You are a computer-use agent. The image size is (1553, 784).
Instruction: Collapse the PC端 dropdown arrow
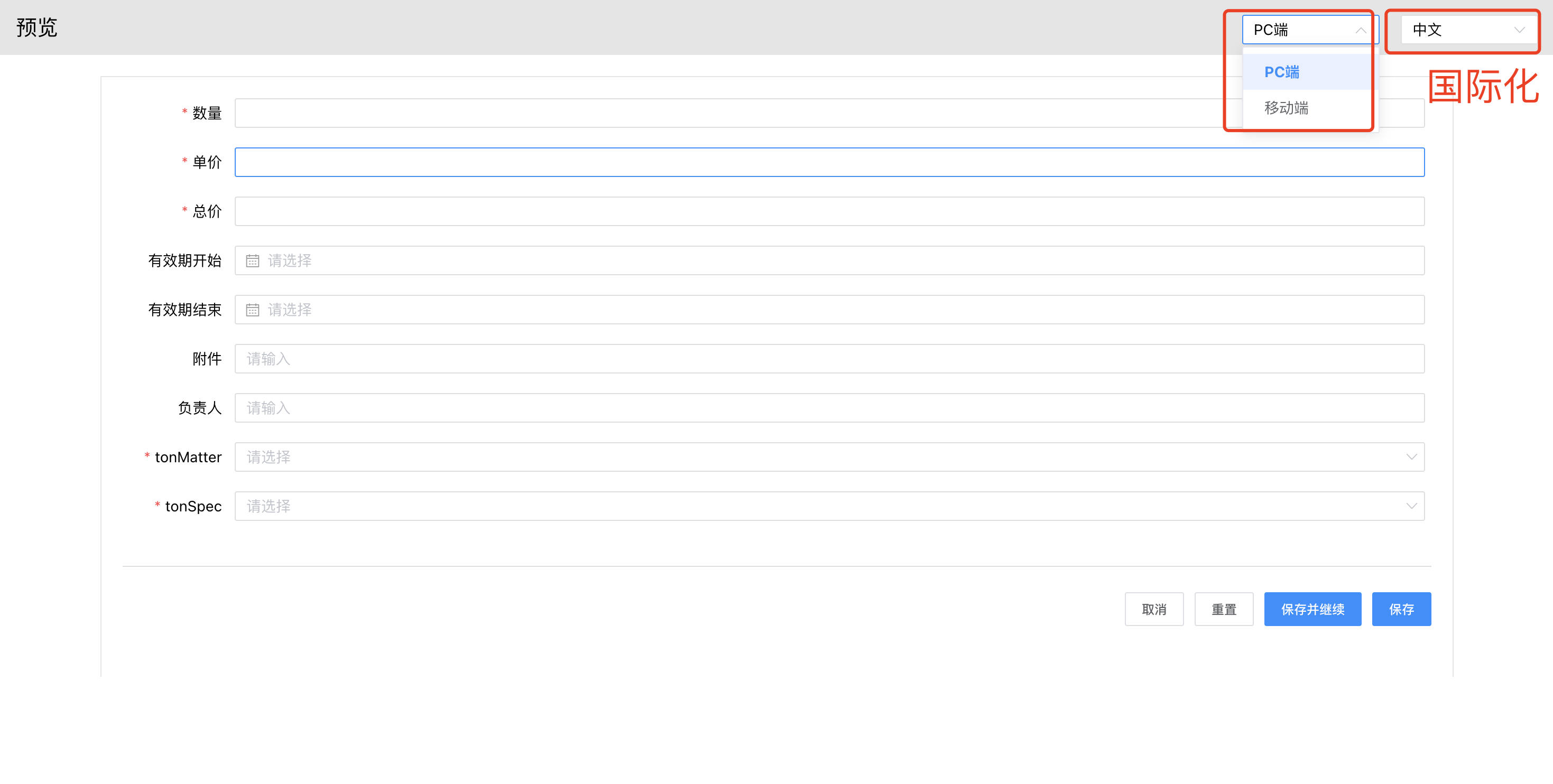tap(1360, 30)
